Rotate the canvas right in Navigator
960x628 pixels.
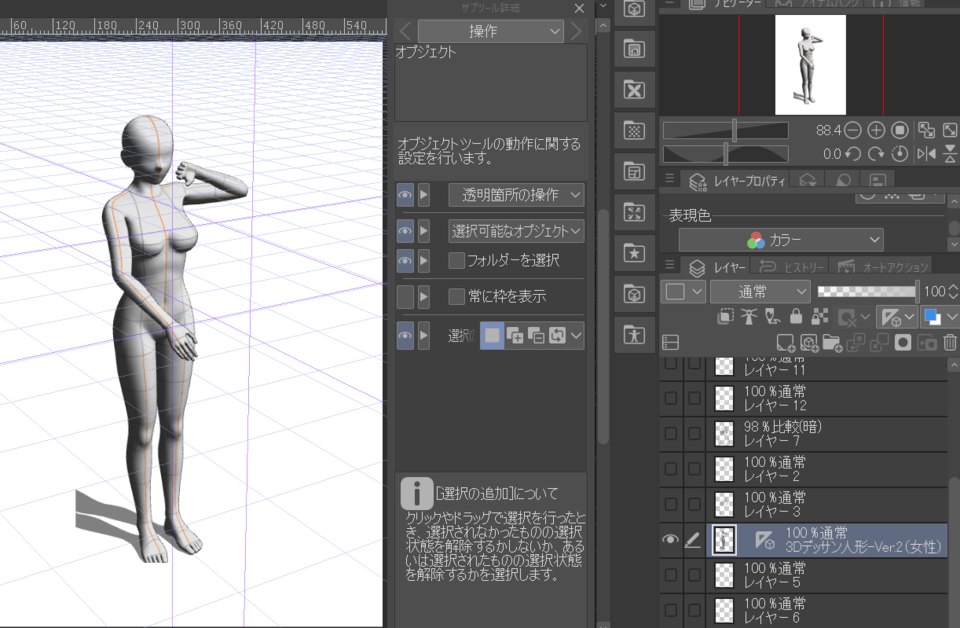(876, 154)
